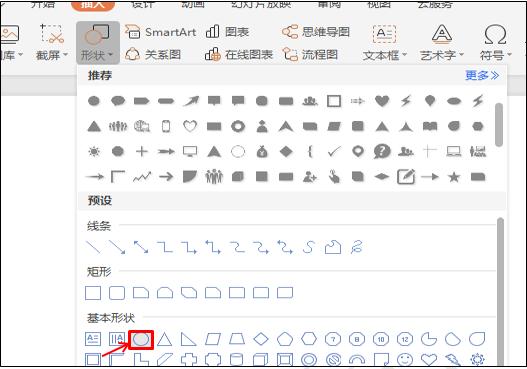The height and width of the screenshot is (369, 527).
Task: Choose the red heart shape in 推荐
Action: pyautogui.click(x=382, y=100)
